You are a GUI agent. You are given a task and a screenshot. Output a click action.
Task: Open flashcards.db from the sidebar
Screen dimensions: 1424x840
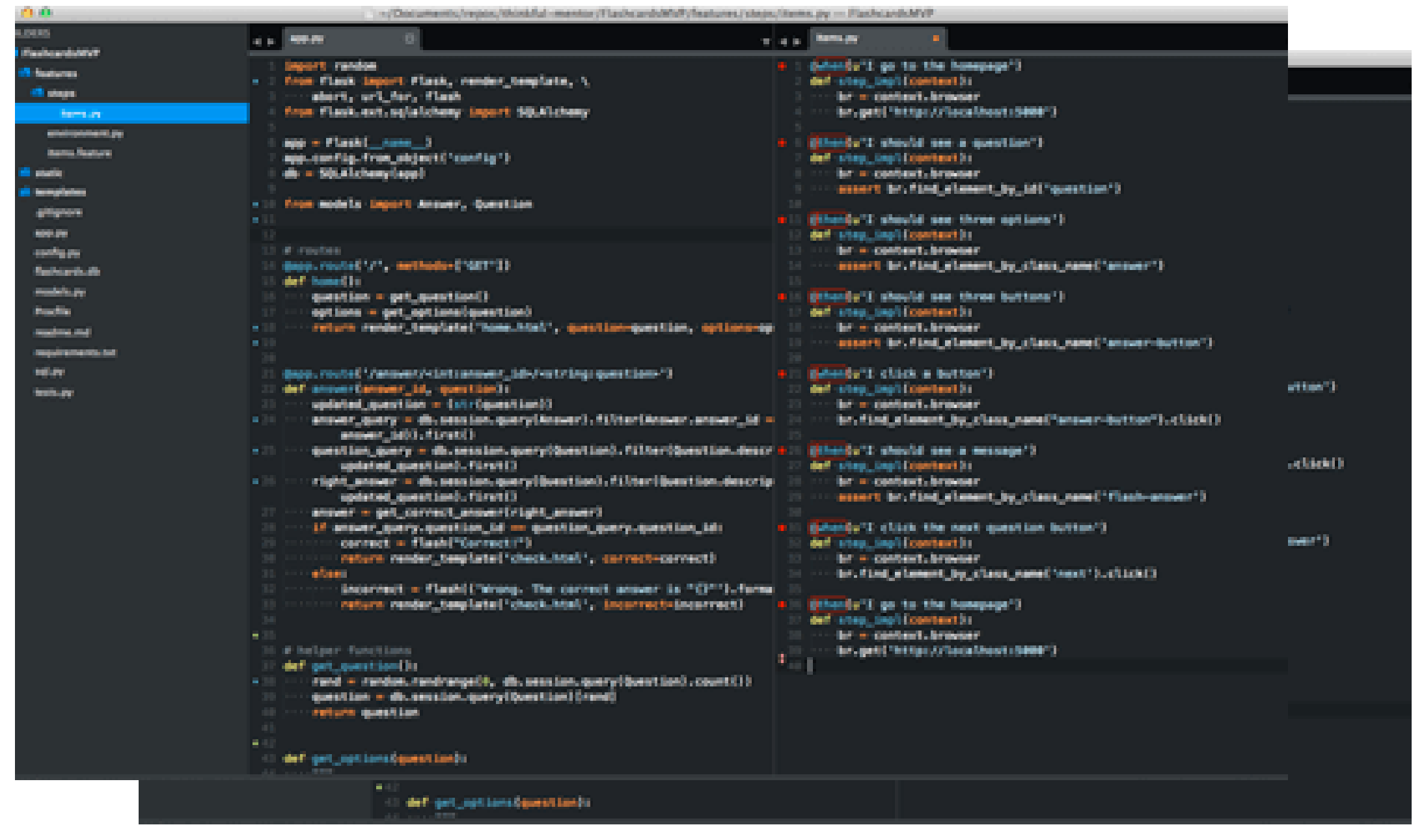(67, 272)
